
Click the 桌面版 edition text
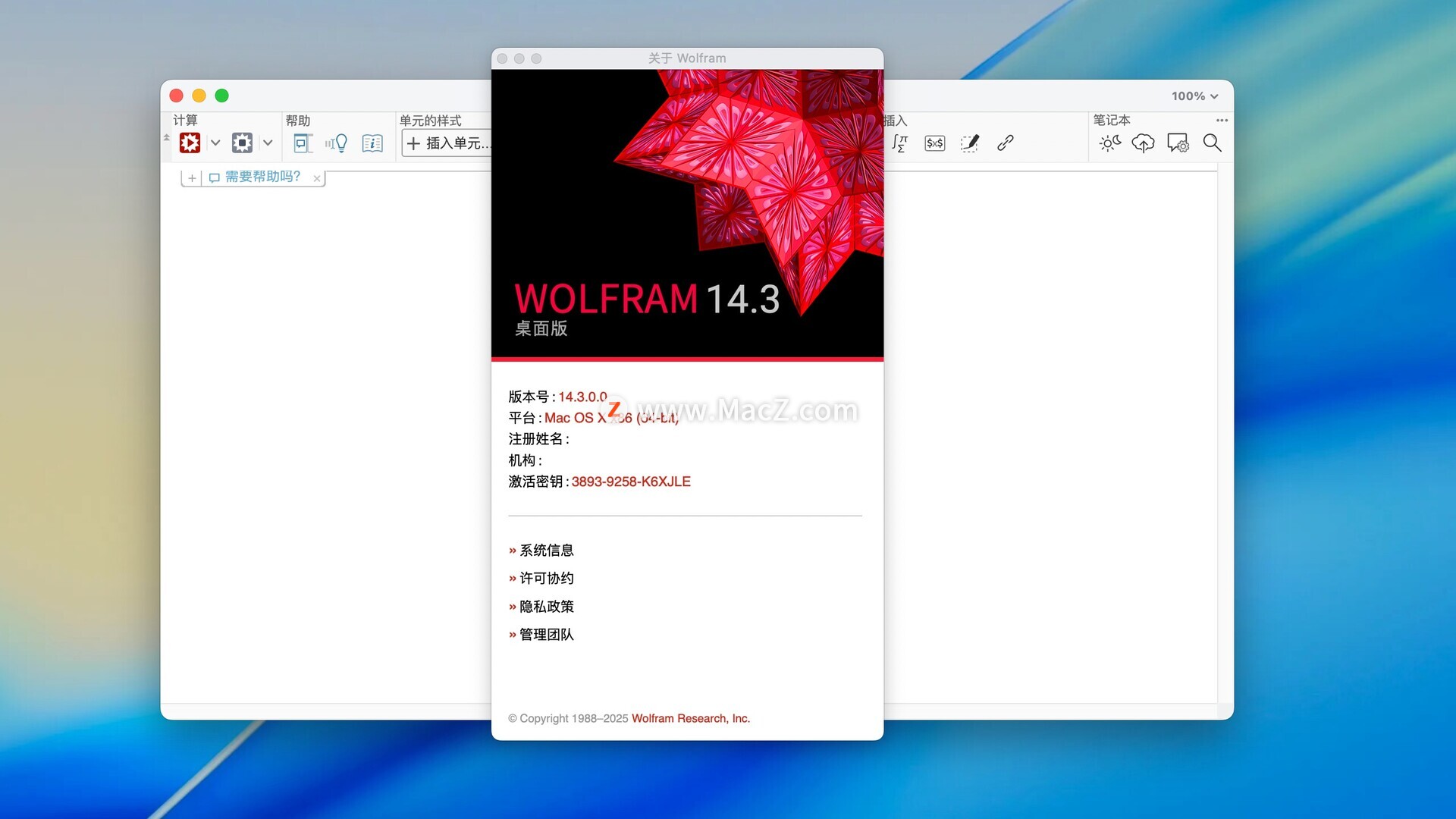541,328
